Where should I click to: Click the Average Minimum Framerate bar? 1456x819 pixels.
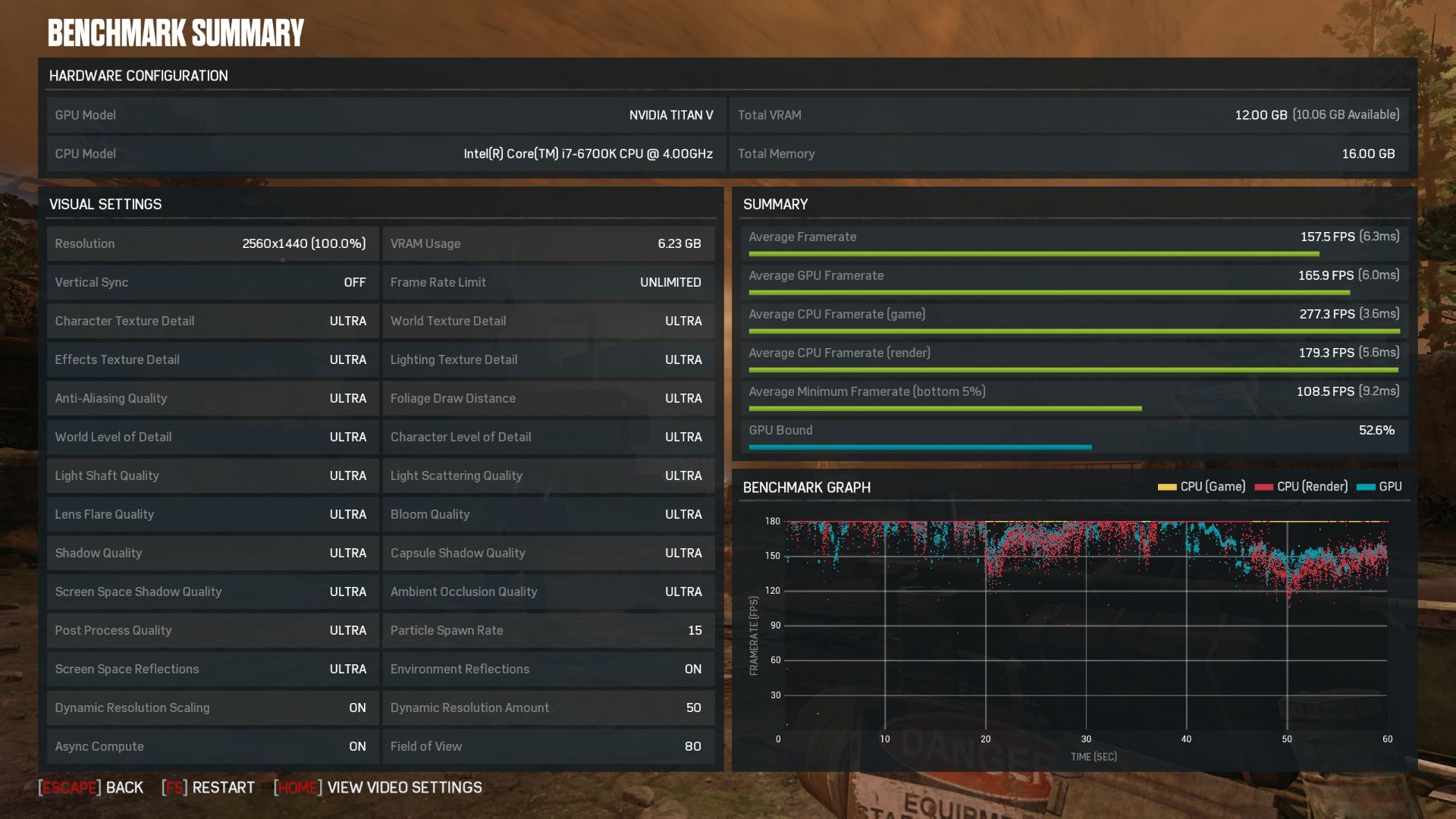944,408
